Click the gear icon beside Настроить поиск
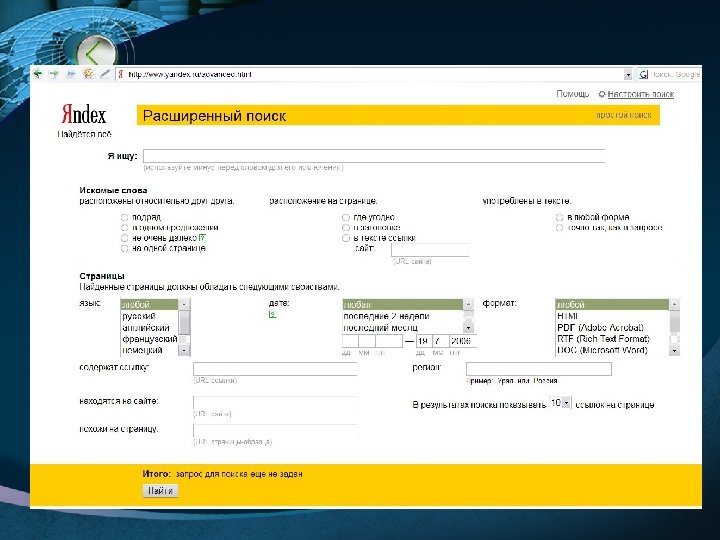 coord(602,94)
